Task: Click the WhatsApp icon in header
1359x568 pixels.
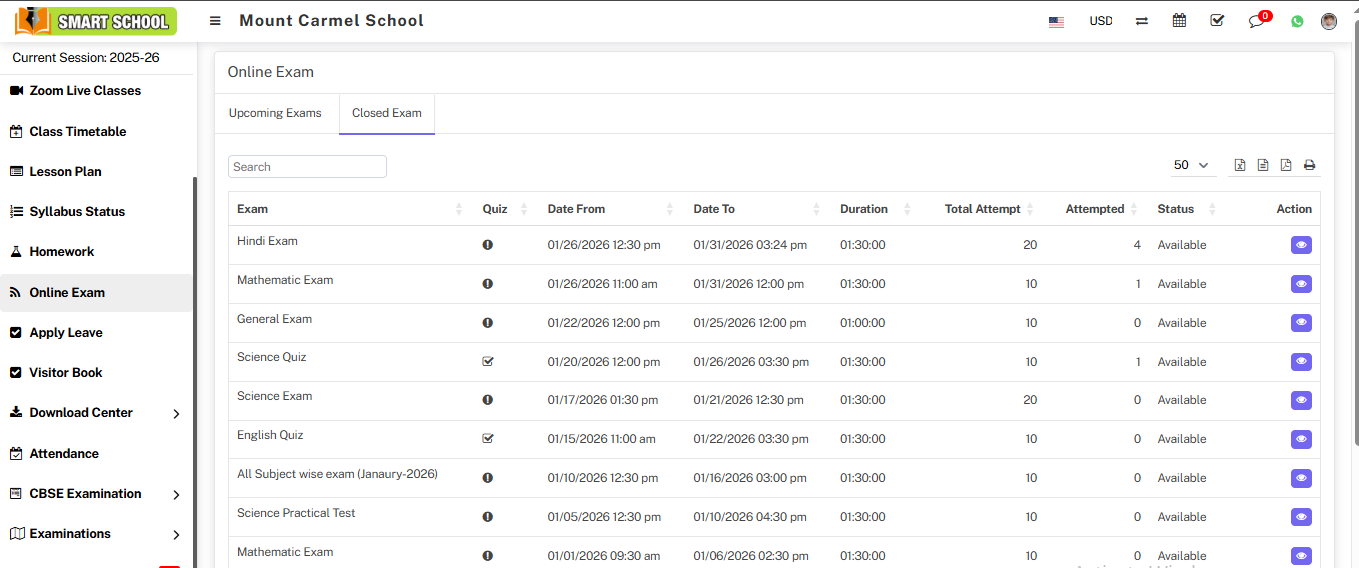Action: point(1297,21)
